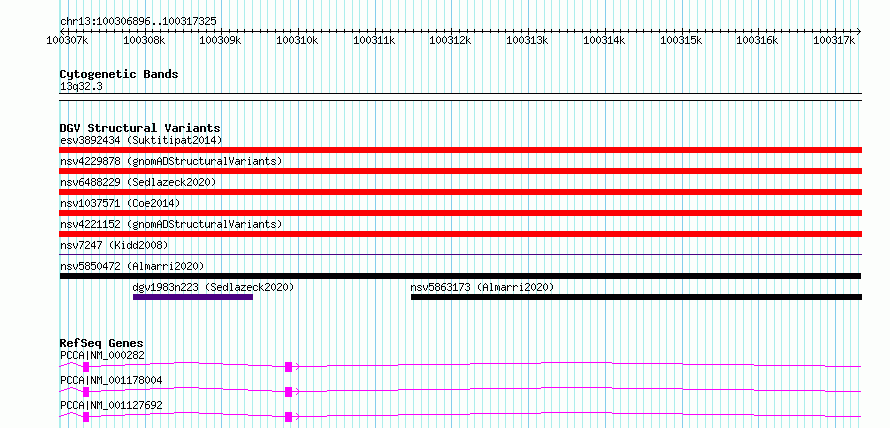The width and height of the screenshot is (890, 428).
Task: Click the second exon of PCCA|NM_001127692
Action: (288, 417)
